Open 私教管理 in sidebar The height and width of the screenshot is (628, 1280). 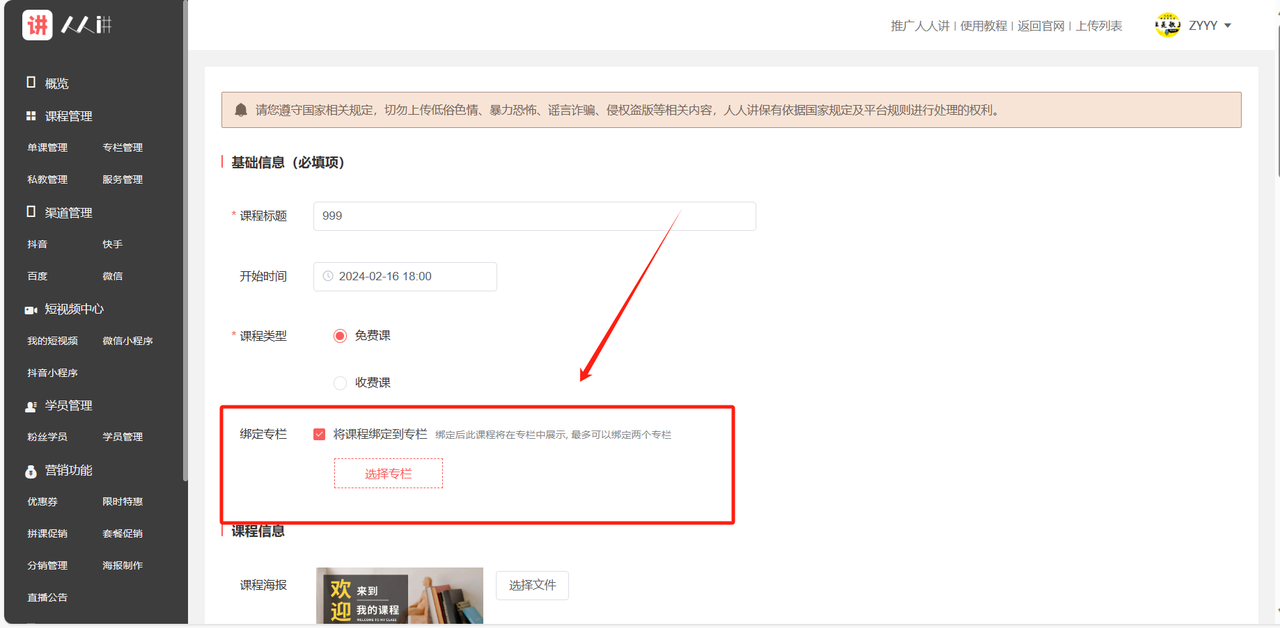point(47,180)
